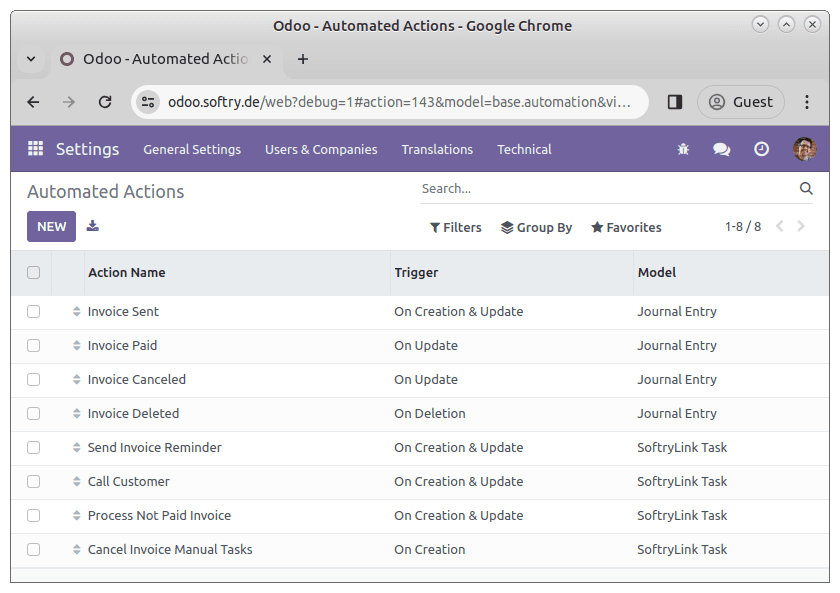Click the browser back arrow

click(x=33, y=102)
